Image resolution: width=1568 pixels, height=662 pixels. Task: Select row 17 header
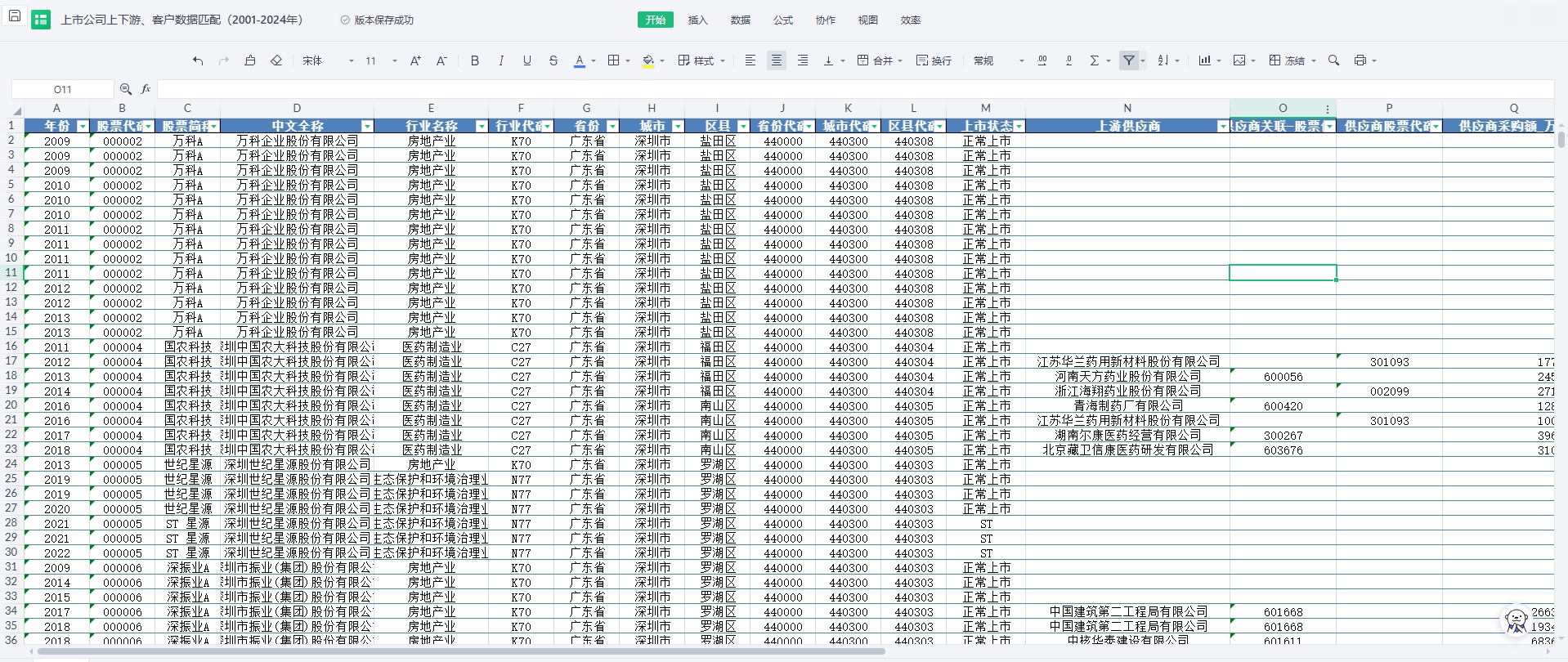[11, 360]
